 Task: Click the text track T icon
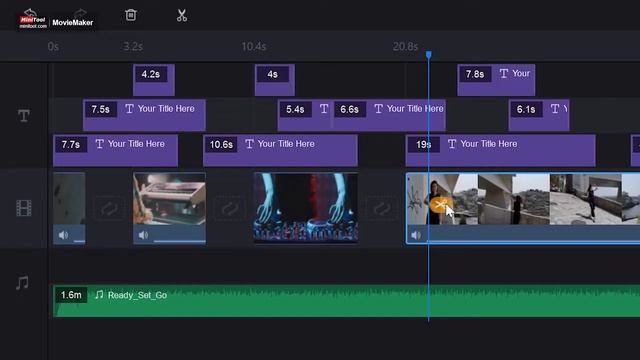tap(24, 116)
